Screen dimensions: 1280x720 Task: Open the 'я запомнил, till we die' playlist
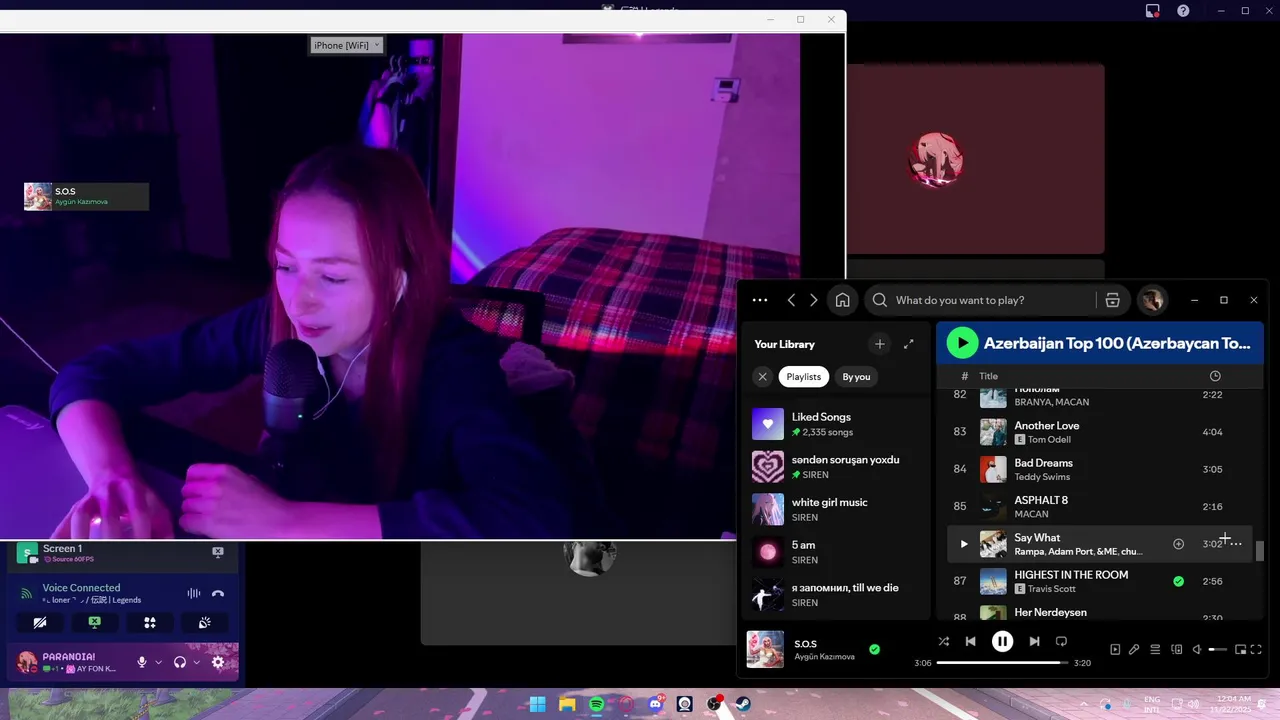pyautogui.click(x=838, y=595)
